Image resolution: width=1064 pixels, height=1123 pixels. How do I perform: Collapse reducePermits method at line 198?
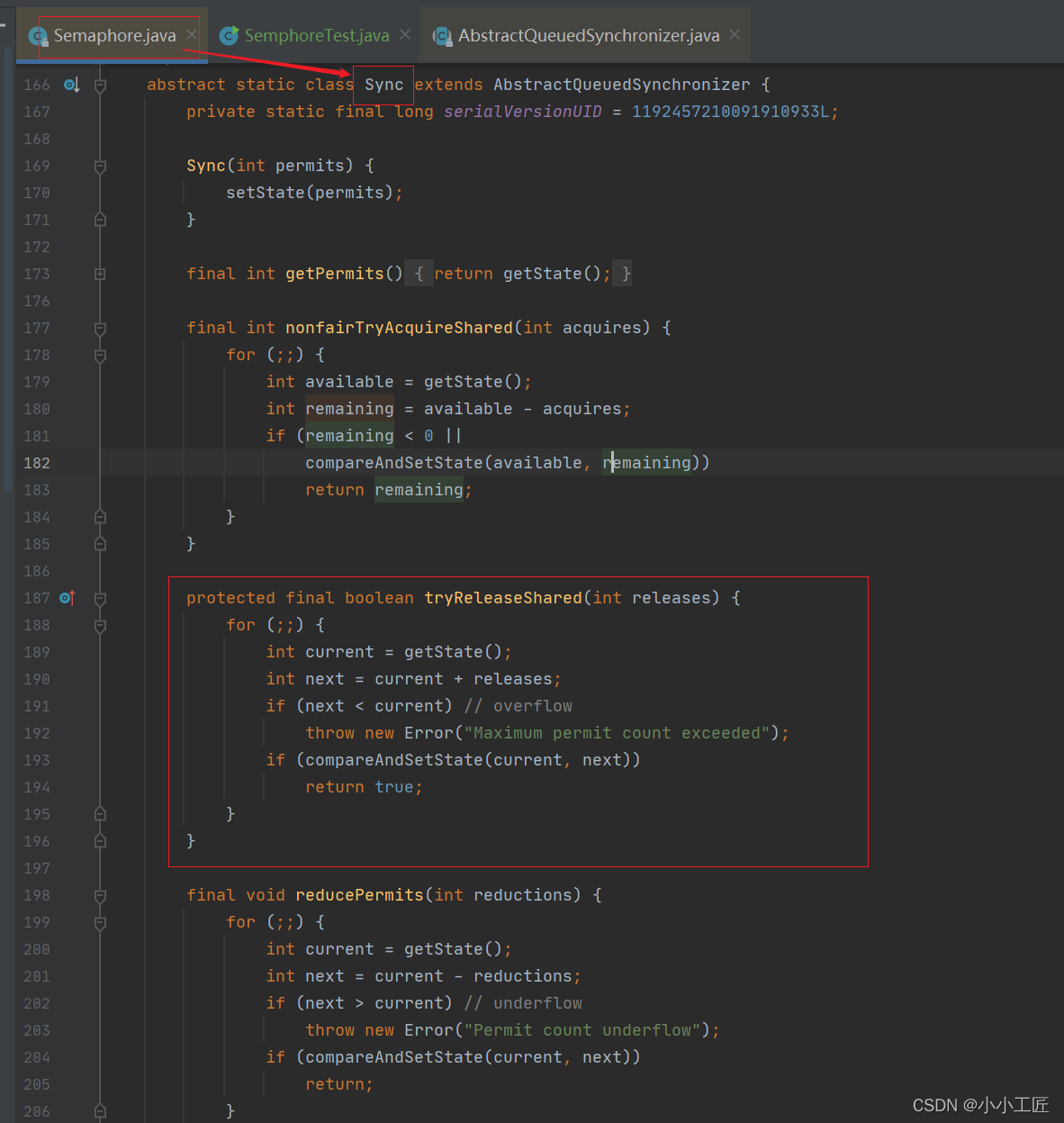(x=101, y=895)
